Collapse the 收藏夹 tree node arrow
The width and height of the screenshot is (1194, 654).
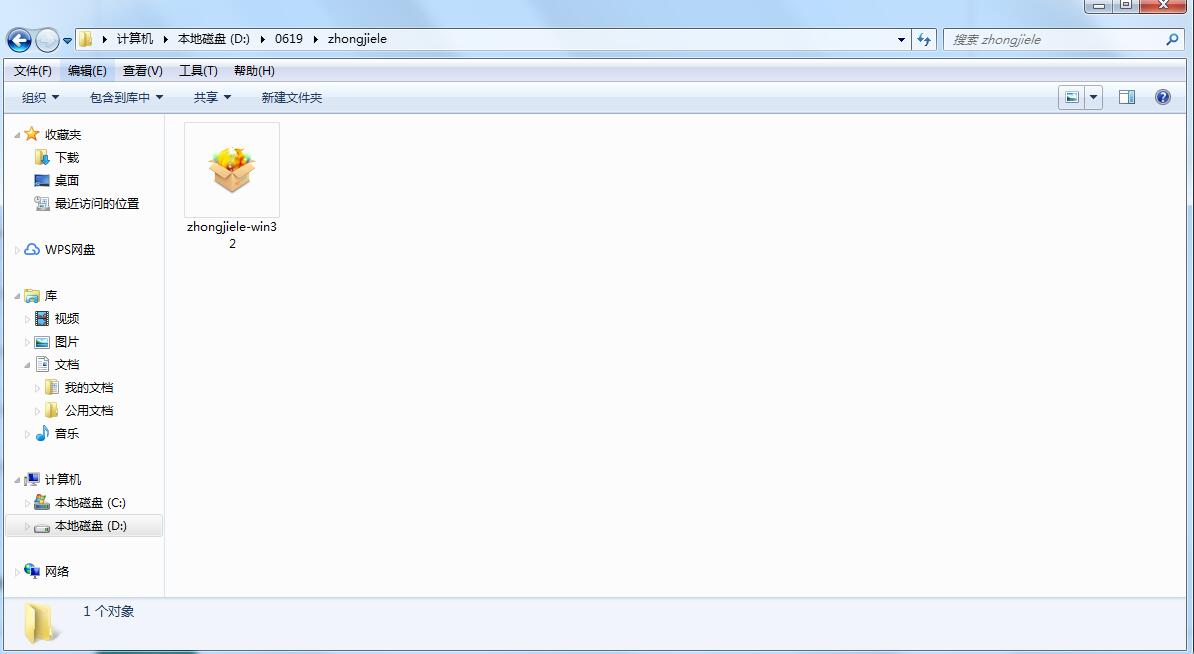[x=17, y=136]
